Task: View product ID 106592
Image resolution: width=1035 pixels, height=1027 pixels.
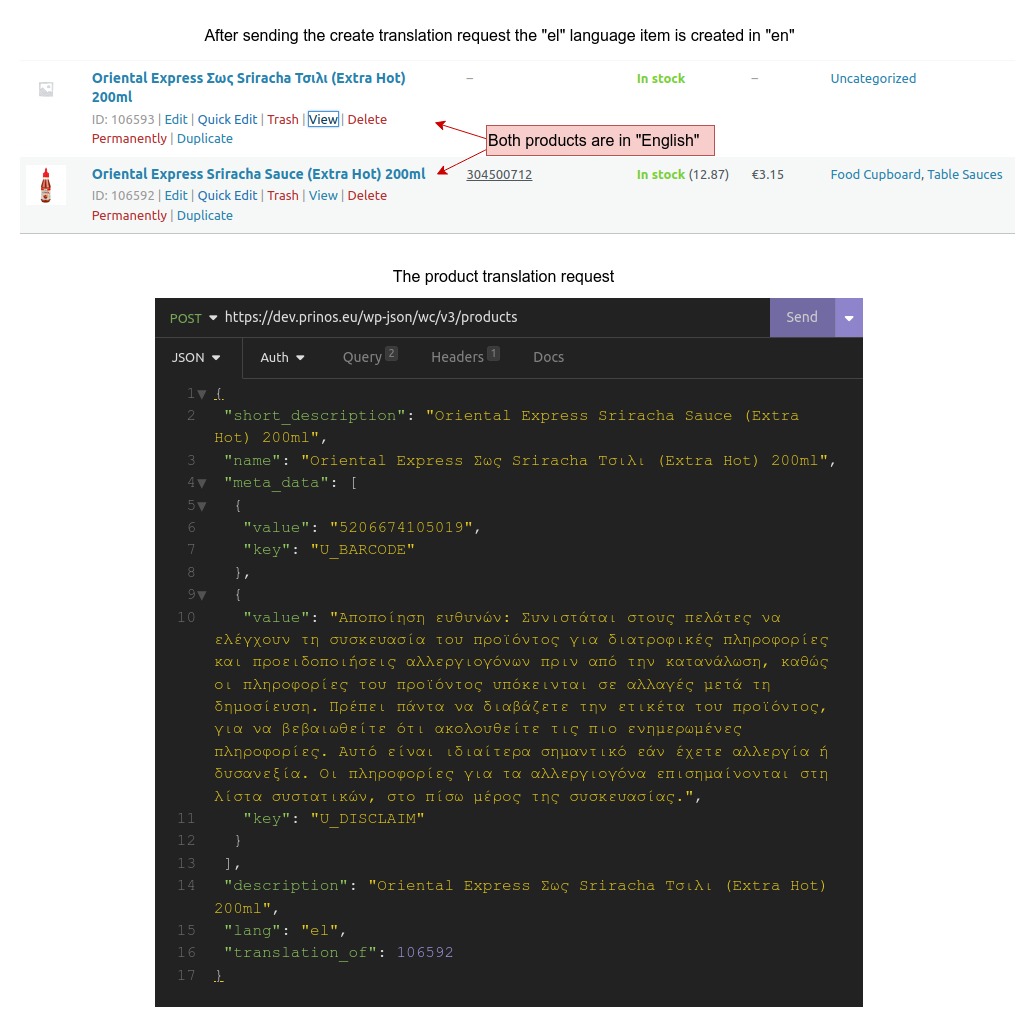Action: pos(323,195)
